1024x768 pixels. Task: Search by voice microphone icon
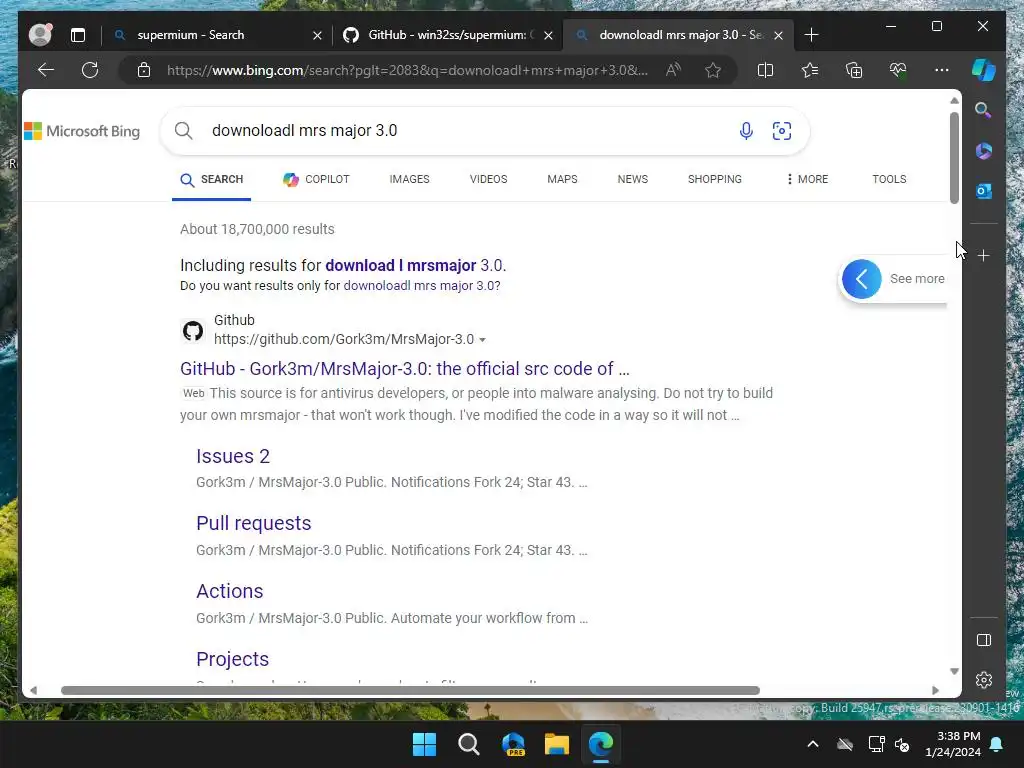pos(746,131)
